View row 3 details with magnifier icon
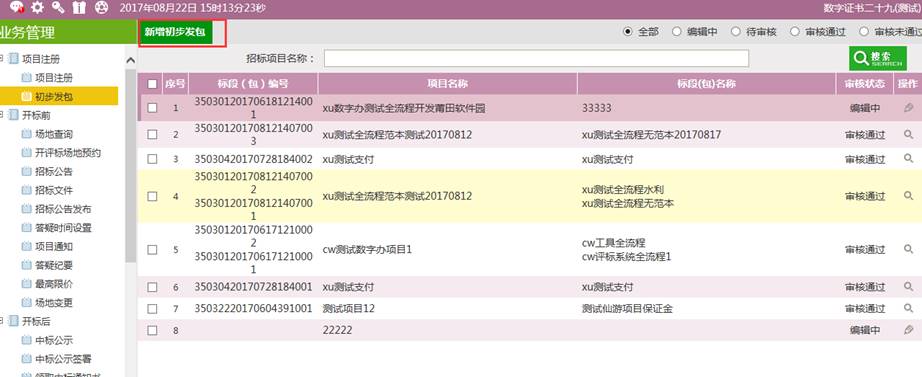922x377 pixels. pos(908,158)
